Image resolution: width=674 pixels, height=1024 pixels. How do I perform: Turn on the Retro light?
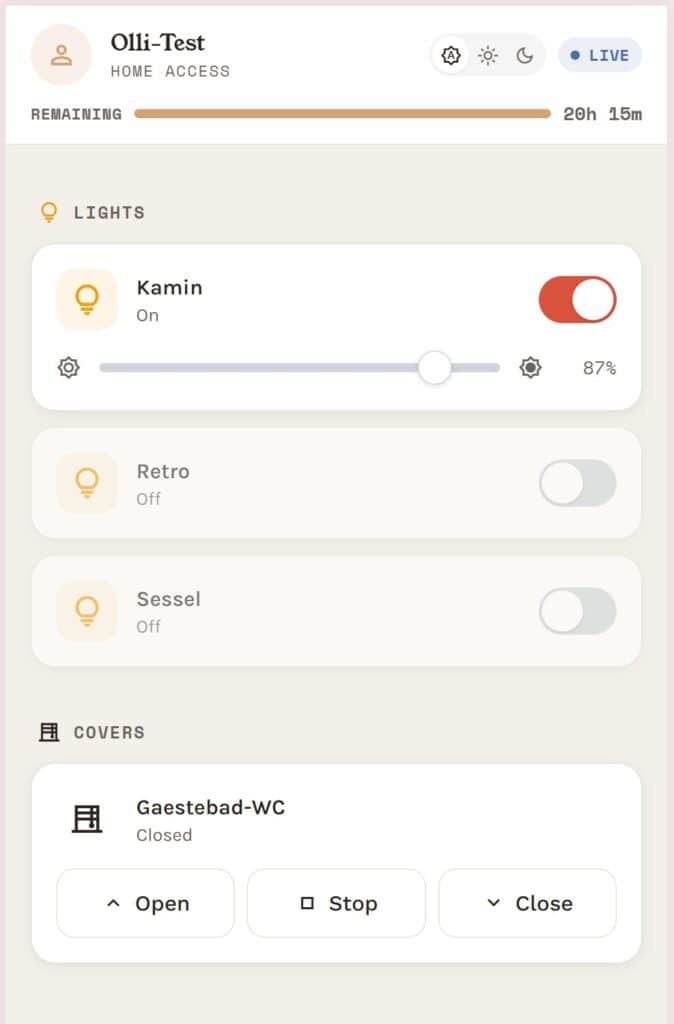[x=578, y=483]
